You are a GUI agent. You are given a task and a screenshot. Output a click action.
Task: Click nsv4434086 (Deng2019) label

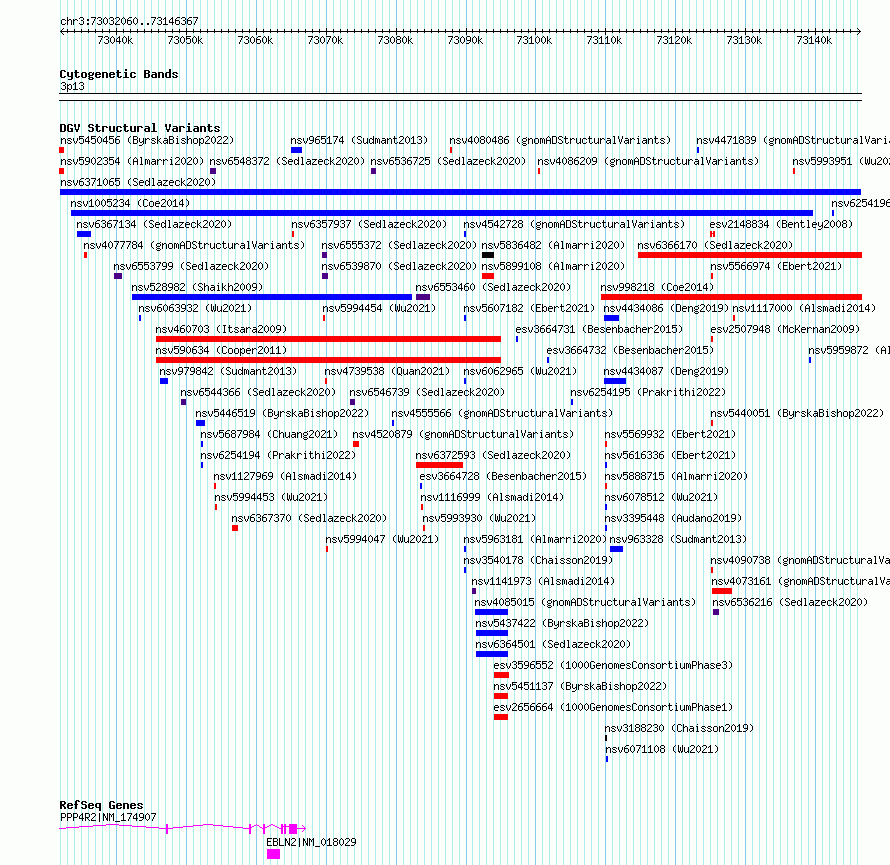point(666,308)
